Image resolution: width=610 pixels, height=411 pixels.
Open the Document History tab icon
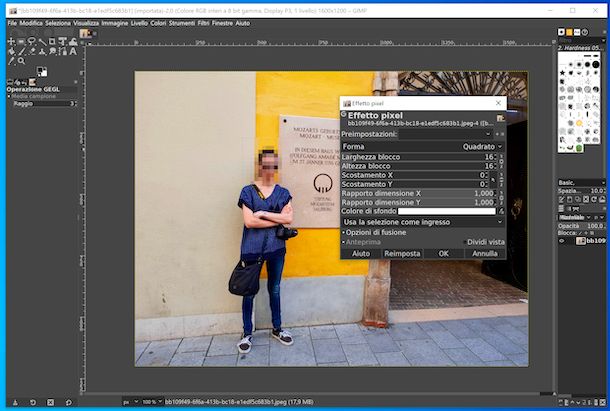pos(585,32)
